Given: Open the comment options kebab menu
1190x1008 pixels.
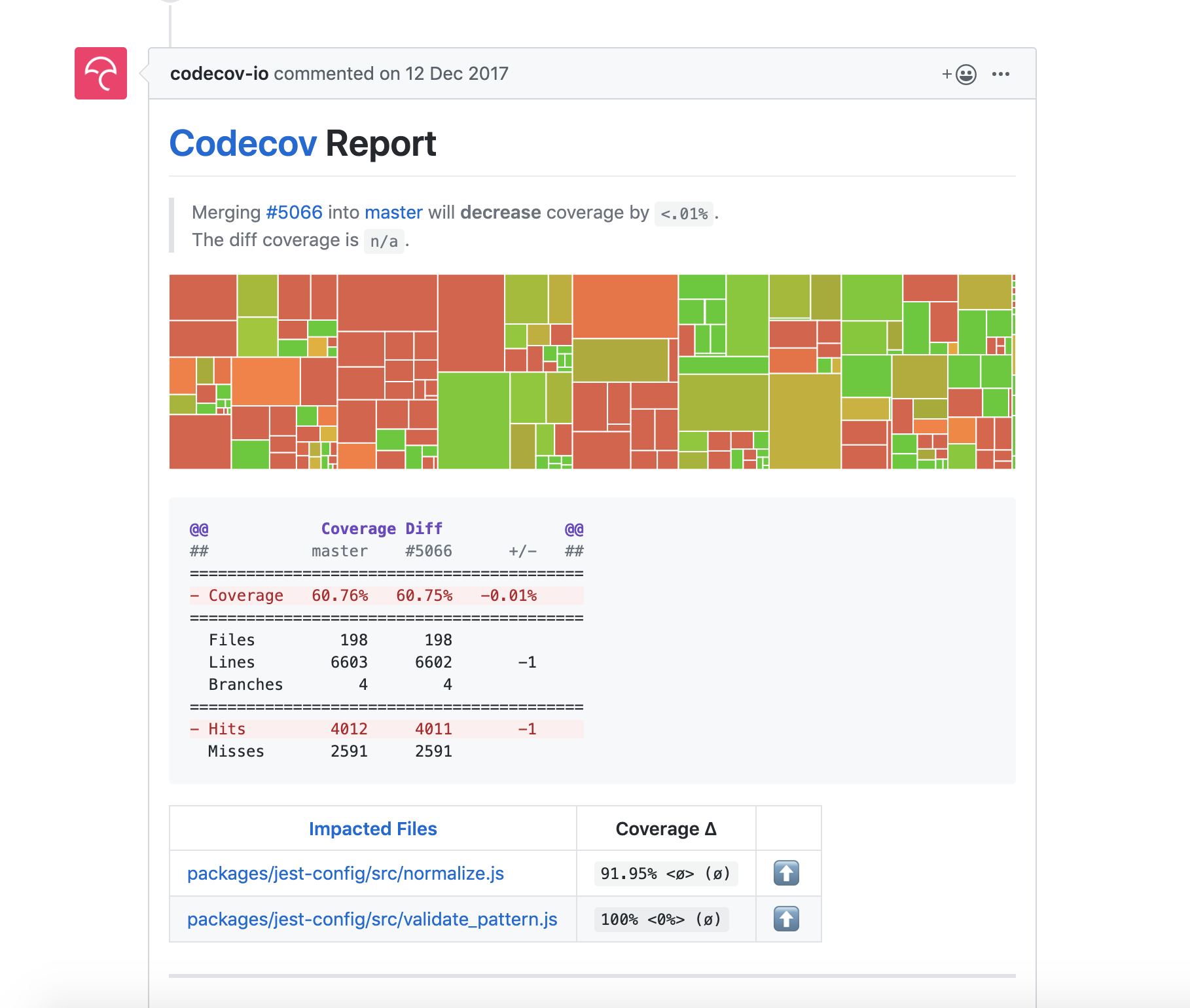Looking at the screenshot, I should coord(1001,74).
